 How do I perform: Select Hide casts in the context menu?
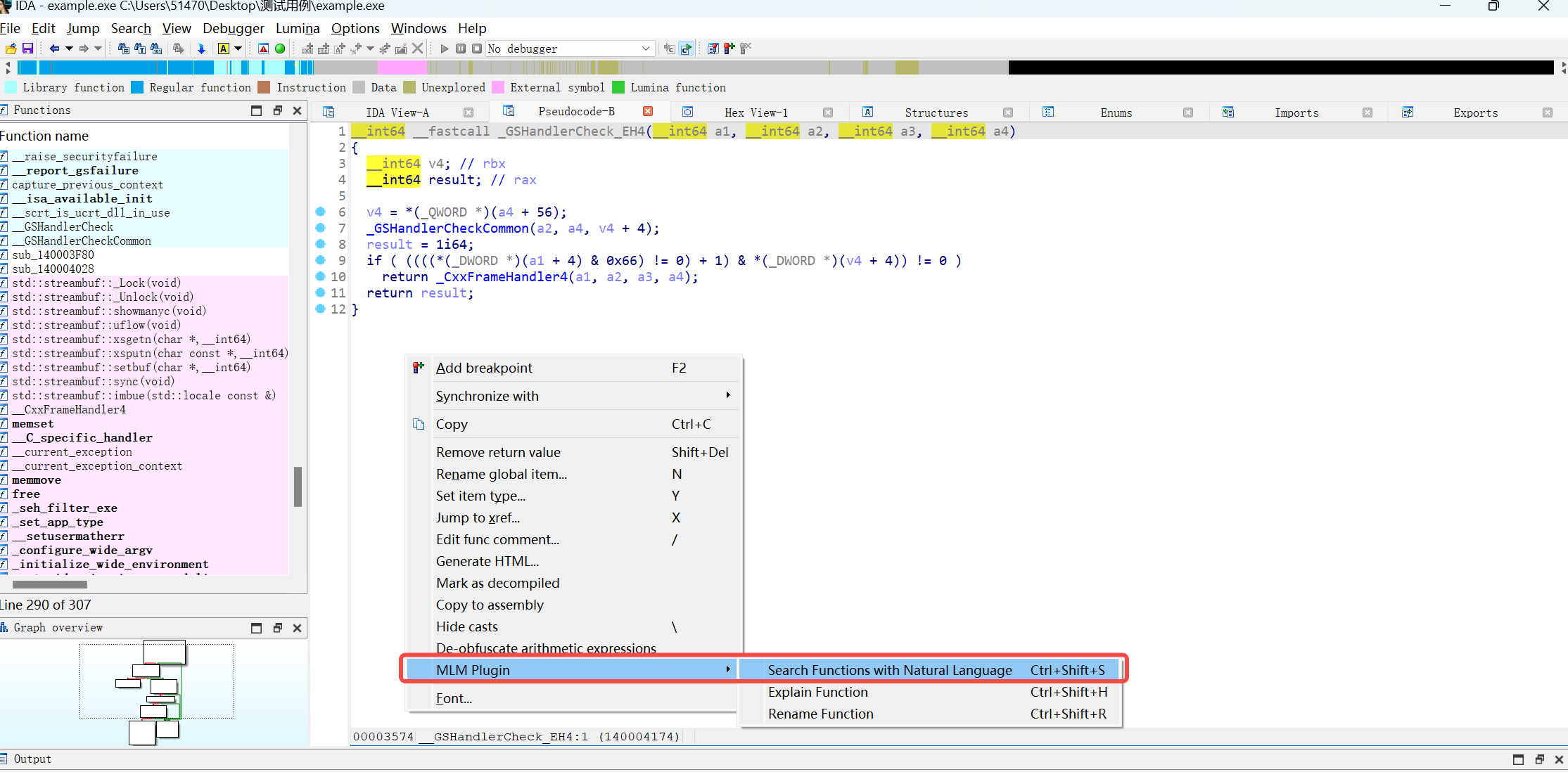tap(573, 626)
